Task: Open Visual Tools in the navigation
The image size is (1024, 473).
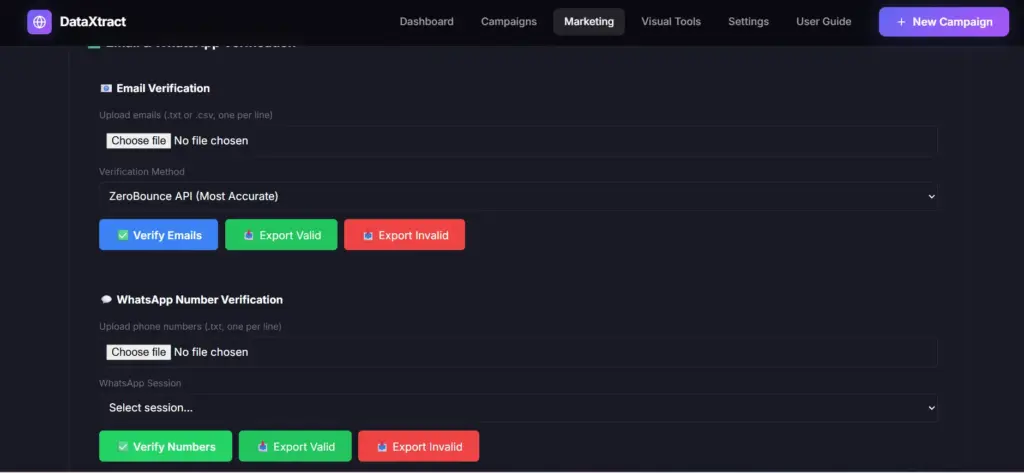Action: 671,22
